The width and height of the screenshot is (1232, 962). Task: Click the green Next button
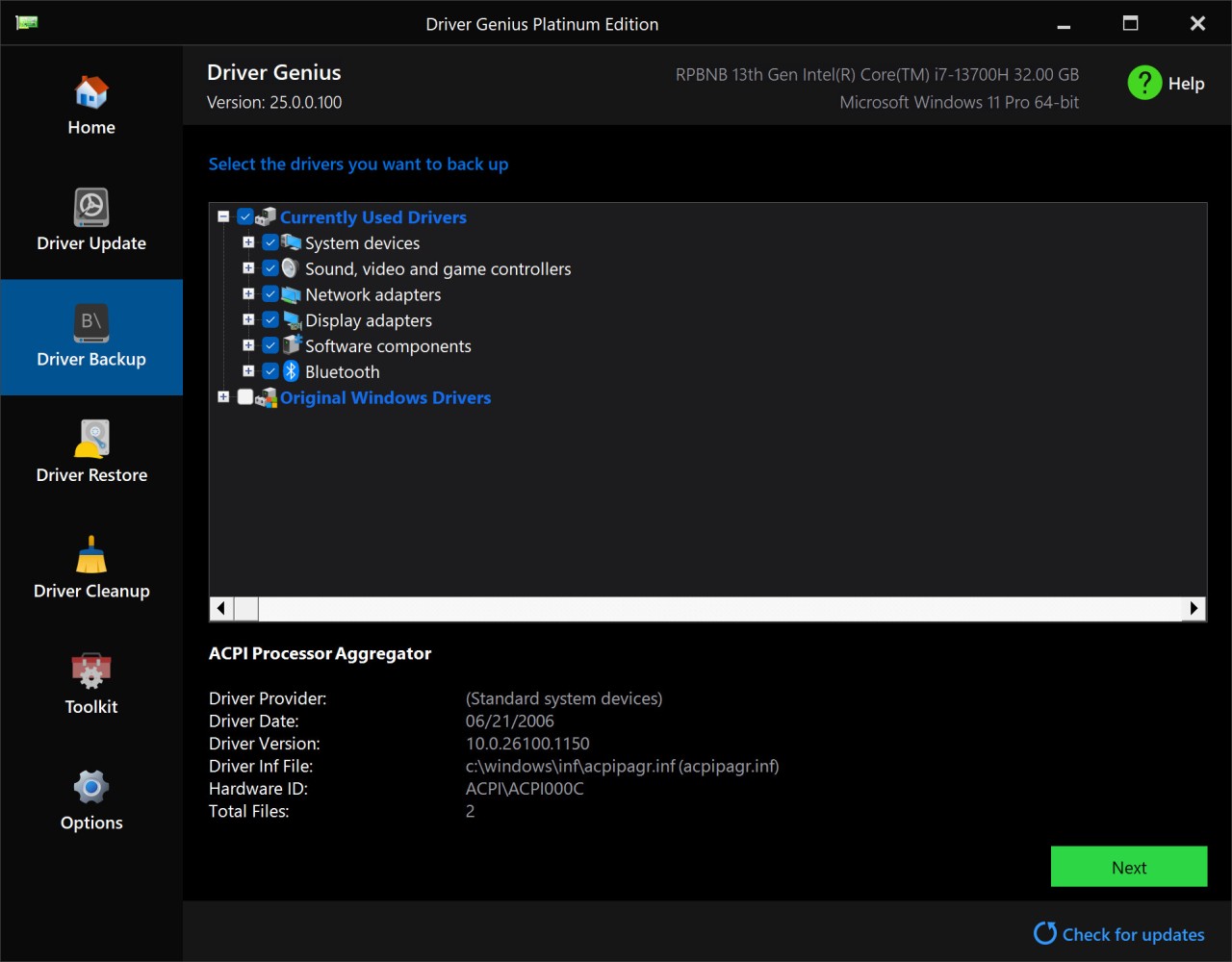1128,867
